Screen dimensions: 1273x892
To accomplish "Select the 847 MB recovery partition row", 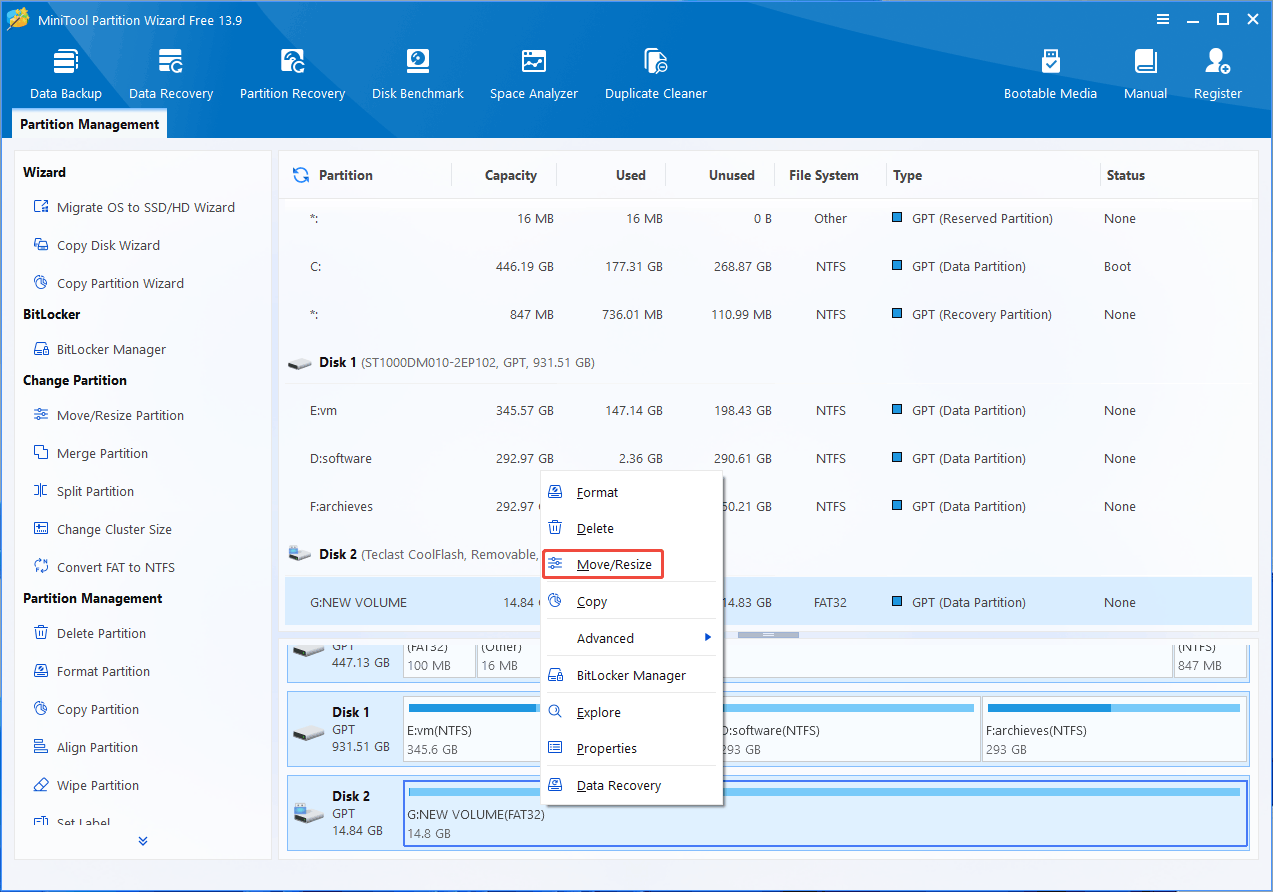I will 768,315.
